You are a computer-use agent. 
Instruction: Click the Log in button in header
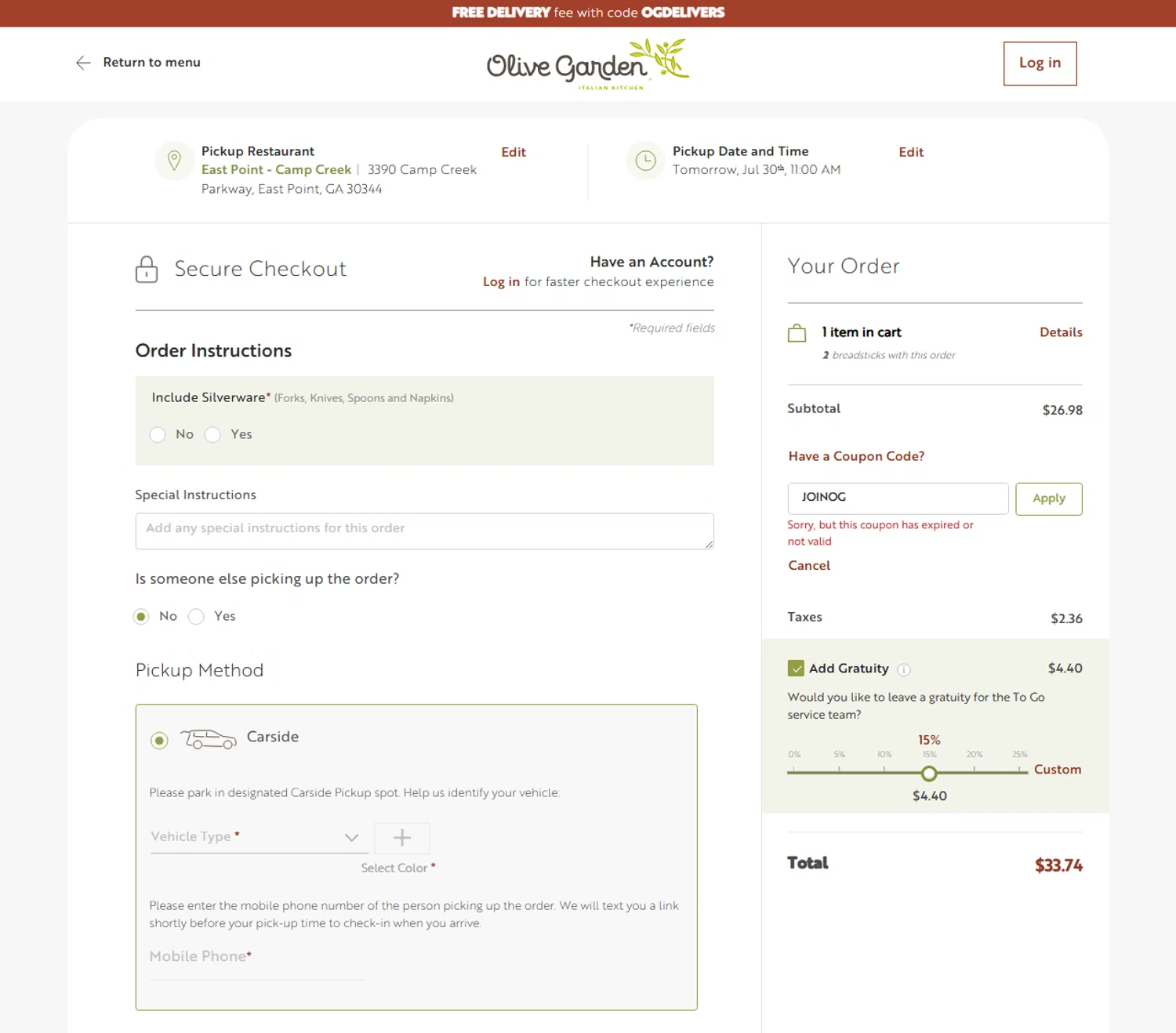coord(1040,63)
